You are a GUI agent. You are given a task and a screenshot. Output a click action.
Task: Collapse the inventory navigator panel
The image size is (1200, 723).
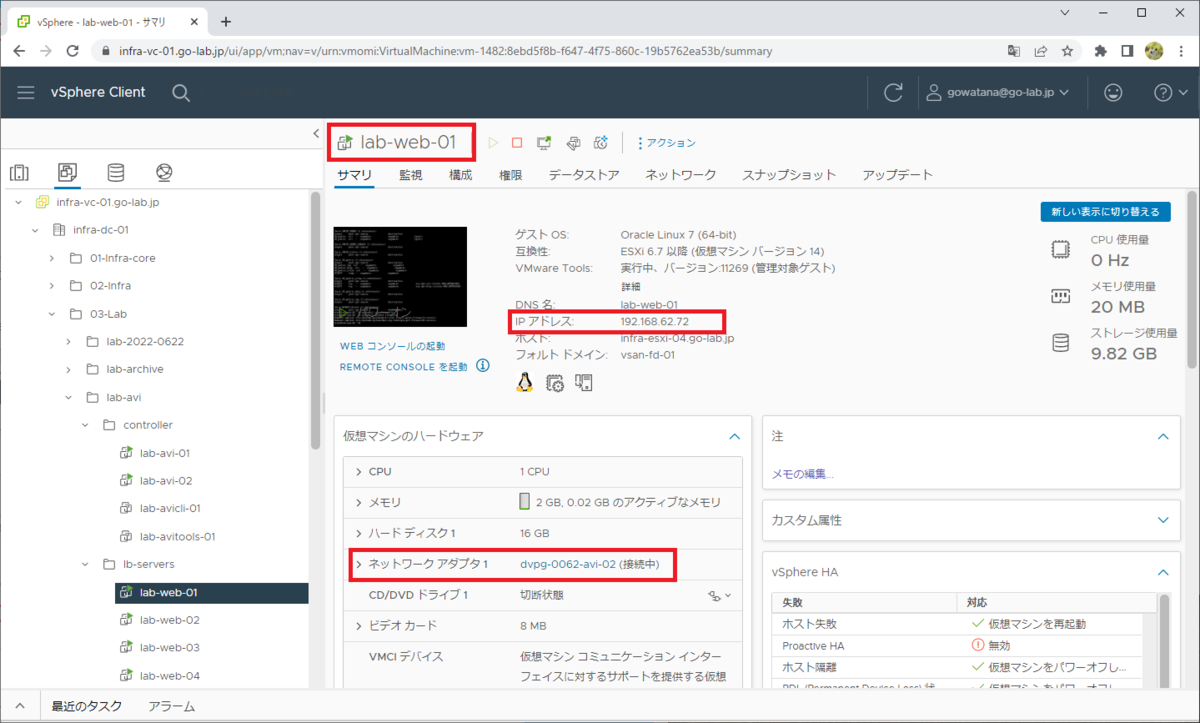[317, 134]
